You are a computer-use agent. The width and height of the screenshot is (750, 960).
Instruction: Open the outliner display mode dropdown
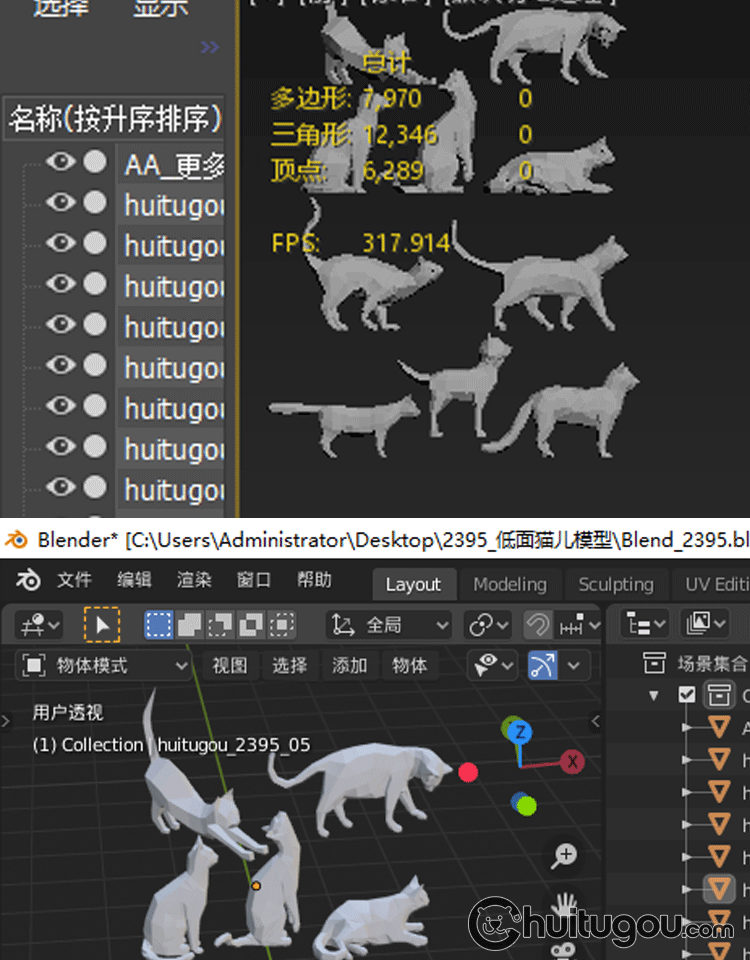pyautogui.click(x=706, y=625)
